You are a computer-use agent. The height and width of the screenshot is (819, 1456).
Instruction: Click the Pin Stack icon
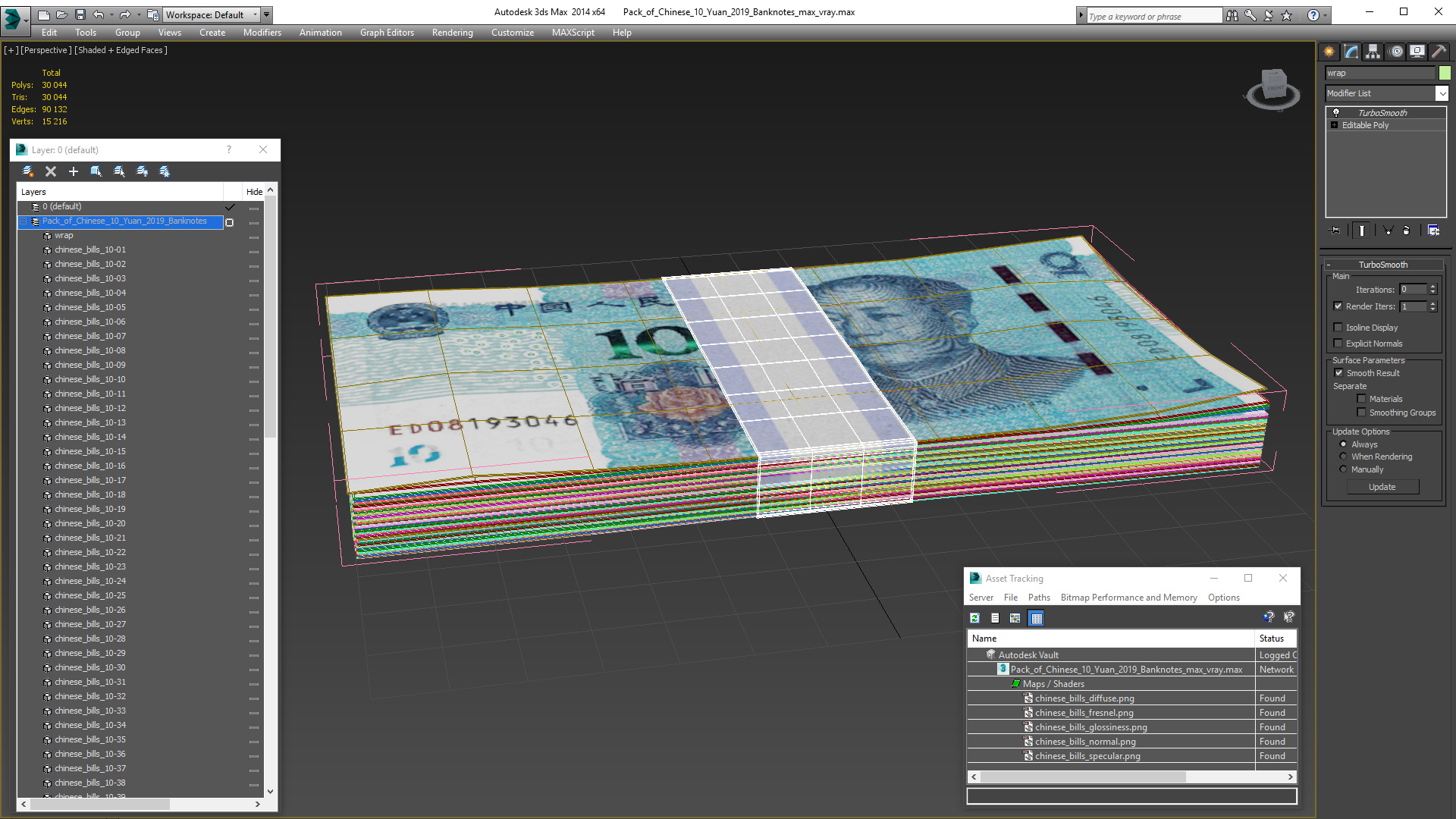[1335, 231]
